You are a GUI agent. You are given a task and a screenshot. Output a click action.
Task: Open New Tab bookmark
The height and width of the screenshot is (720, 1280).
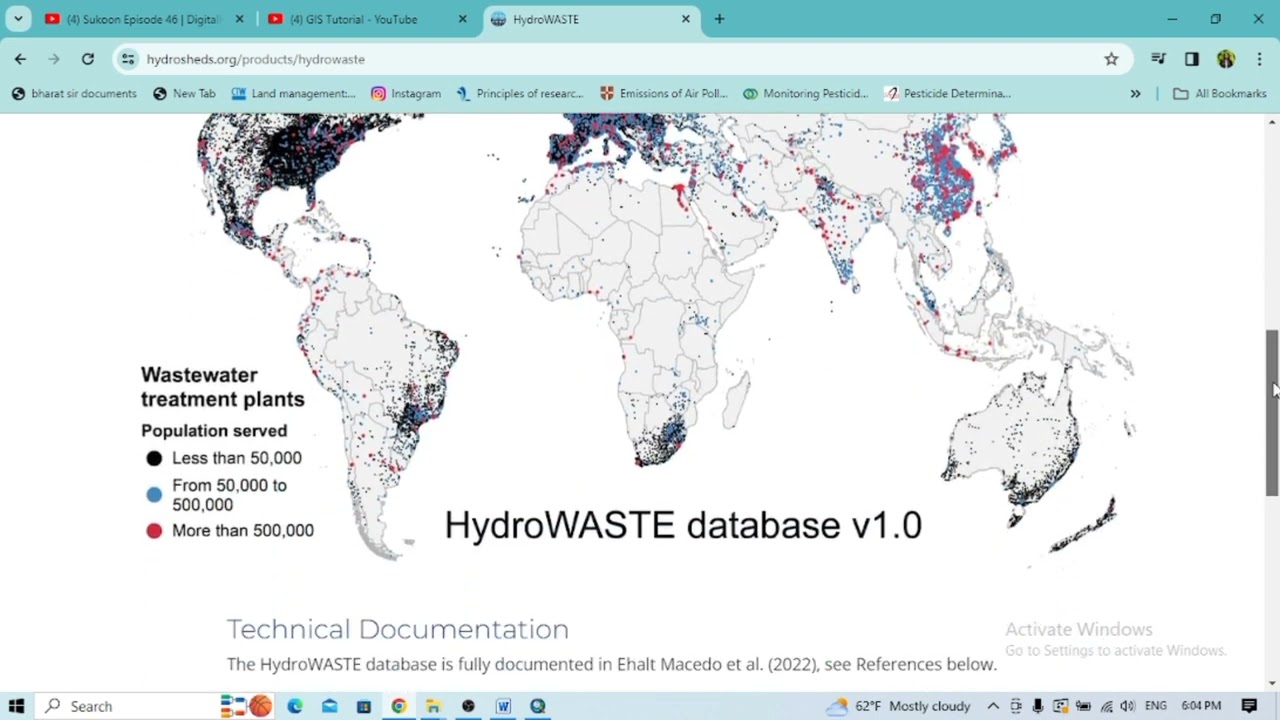click(184, 93)
